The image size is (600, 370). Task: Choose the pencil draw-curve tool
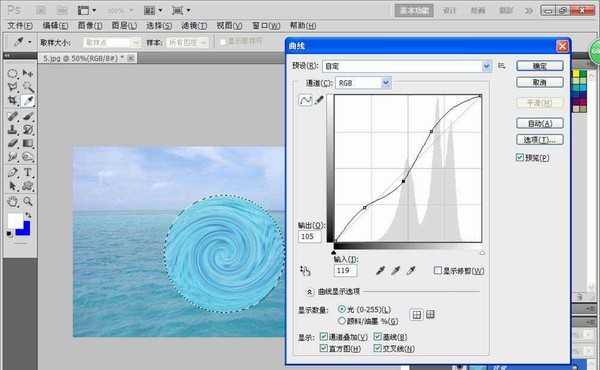tap(319, 100)
